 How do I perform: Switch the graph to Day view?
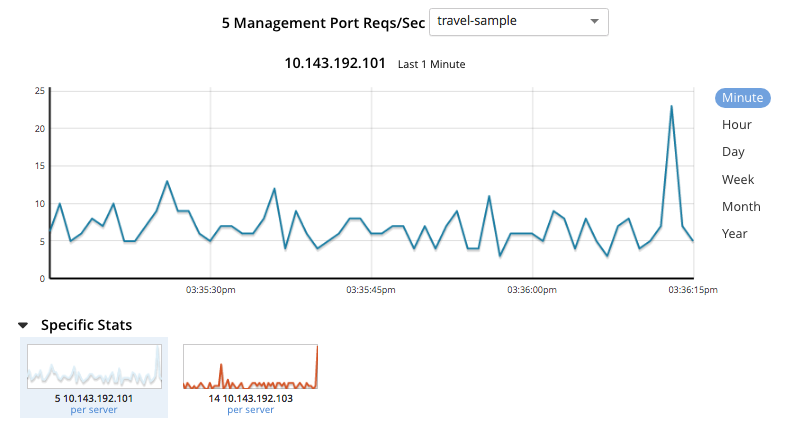[x=733, y=152]
